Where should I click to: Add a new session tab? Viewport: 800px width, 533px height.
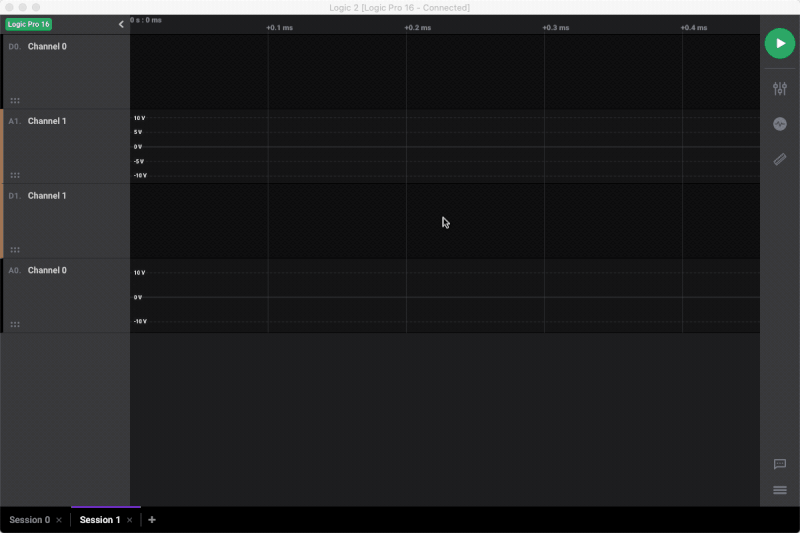[152, 520]
